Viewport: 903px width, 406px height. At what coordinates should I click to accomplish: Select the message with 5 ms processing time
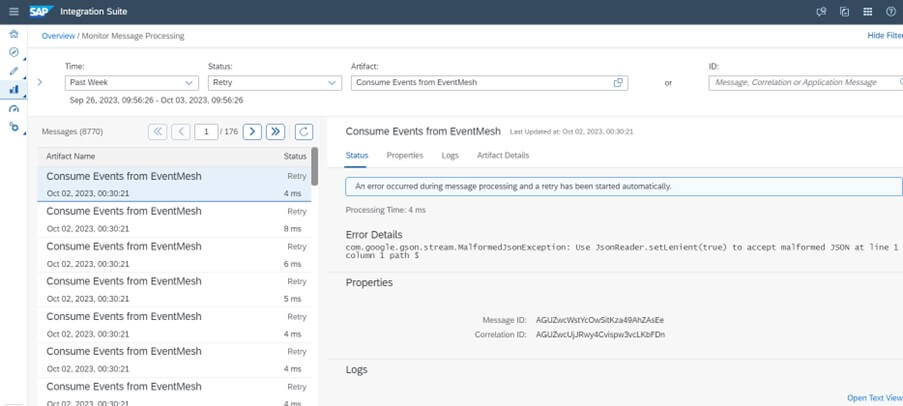174,290
